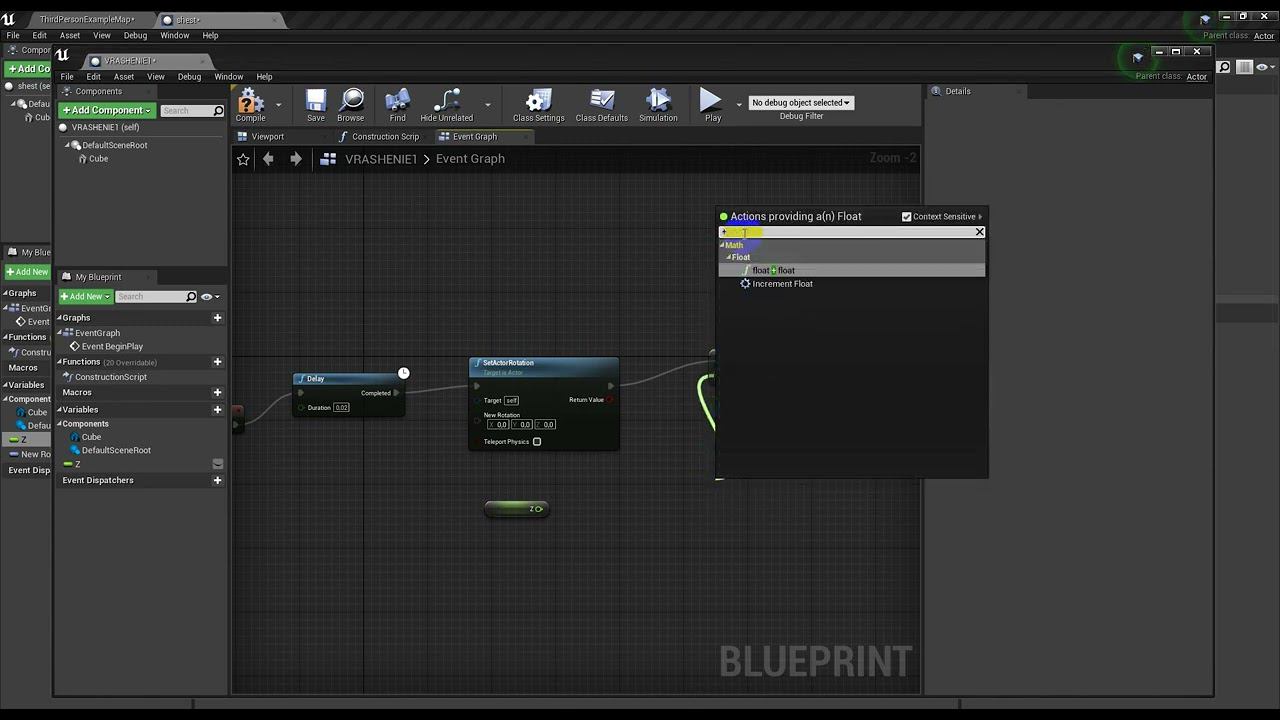Collapse the Float subcategory in the action list

click(x=729, y=258)
